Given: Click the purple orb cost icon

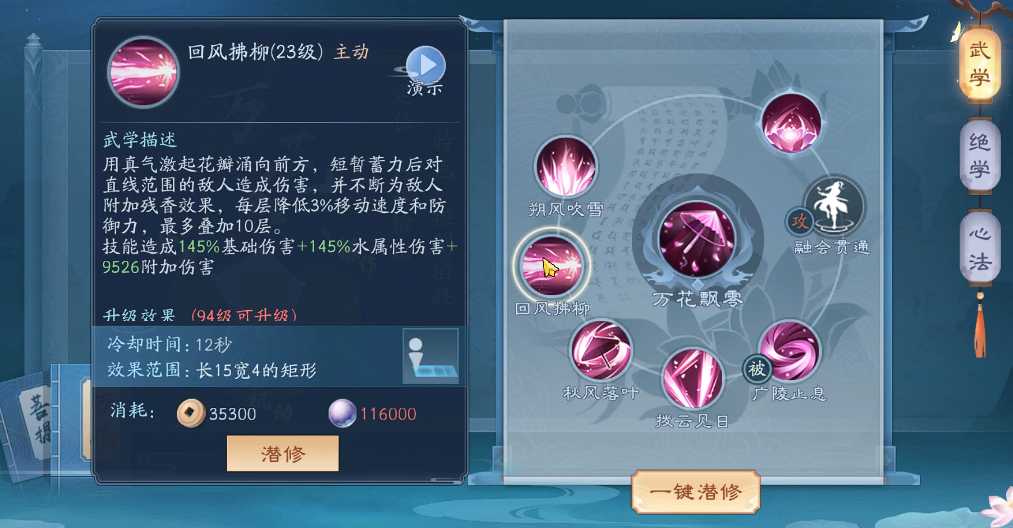Looking at the screenshot, I should point(342,414).
